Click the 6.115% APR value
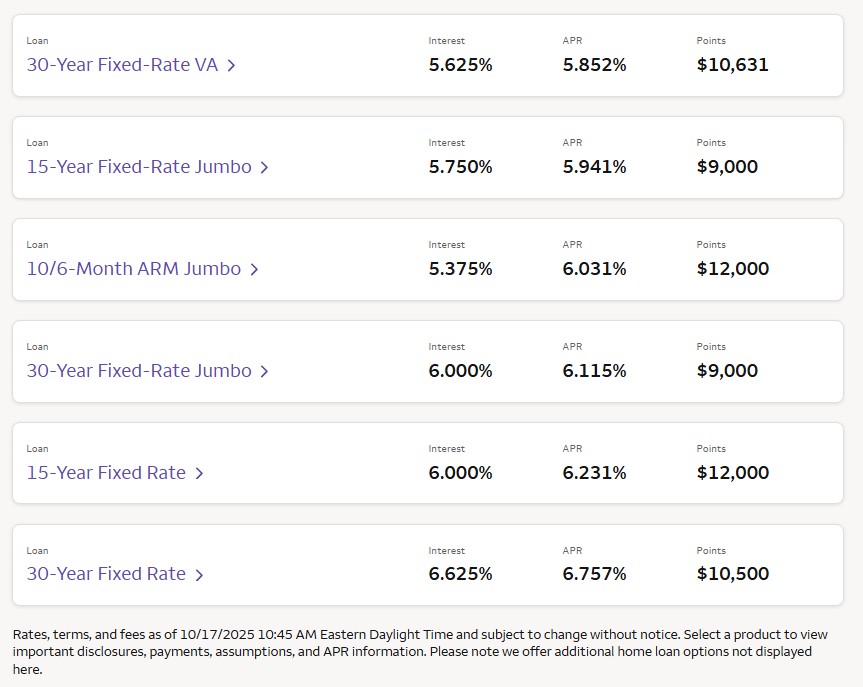The width and height of the screenshot is (863, 687). tap(594, 371)
